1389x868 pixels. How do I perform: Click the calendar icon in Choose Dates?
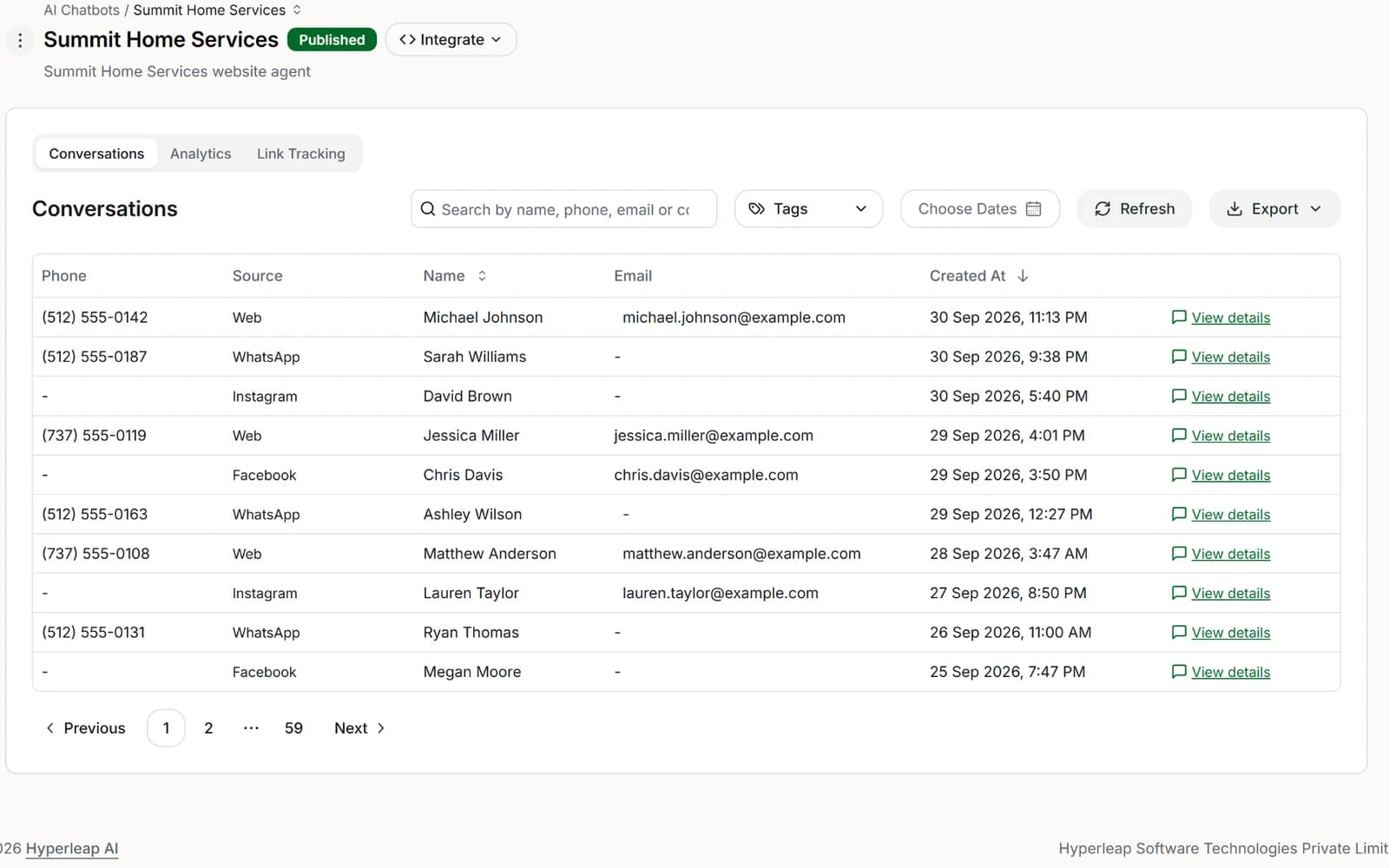[1033, 209]
